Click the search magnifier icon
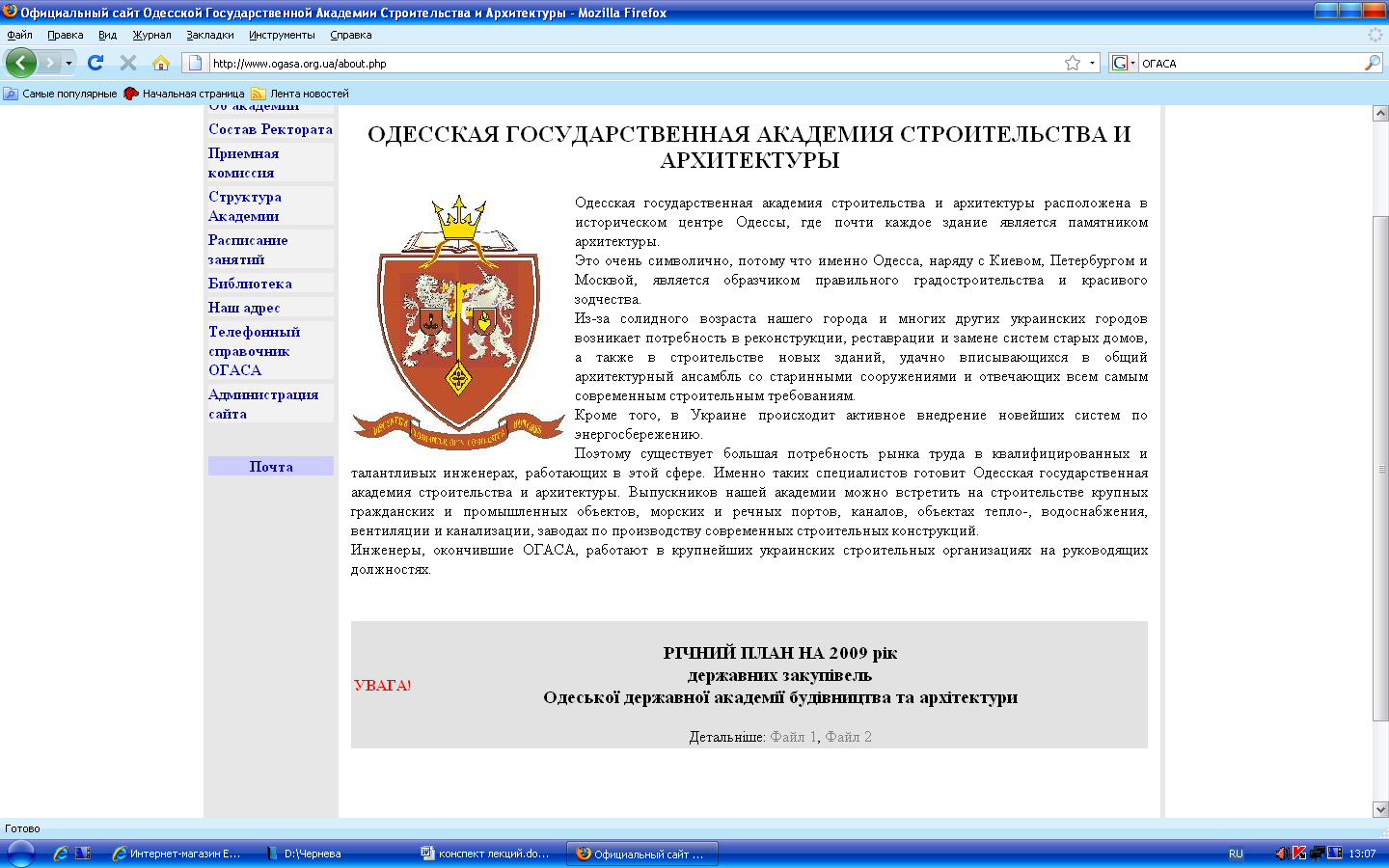The width and height of the screenshot is (1389, 868). tap(1373, 63)
